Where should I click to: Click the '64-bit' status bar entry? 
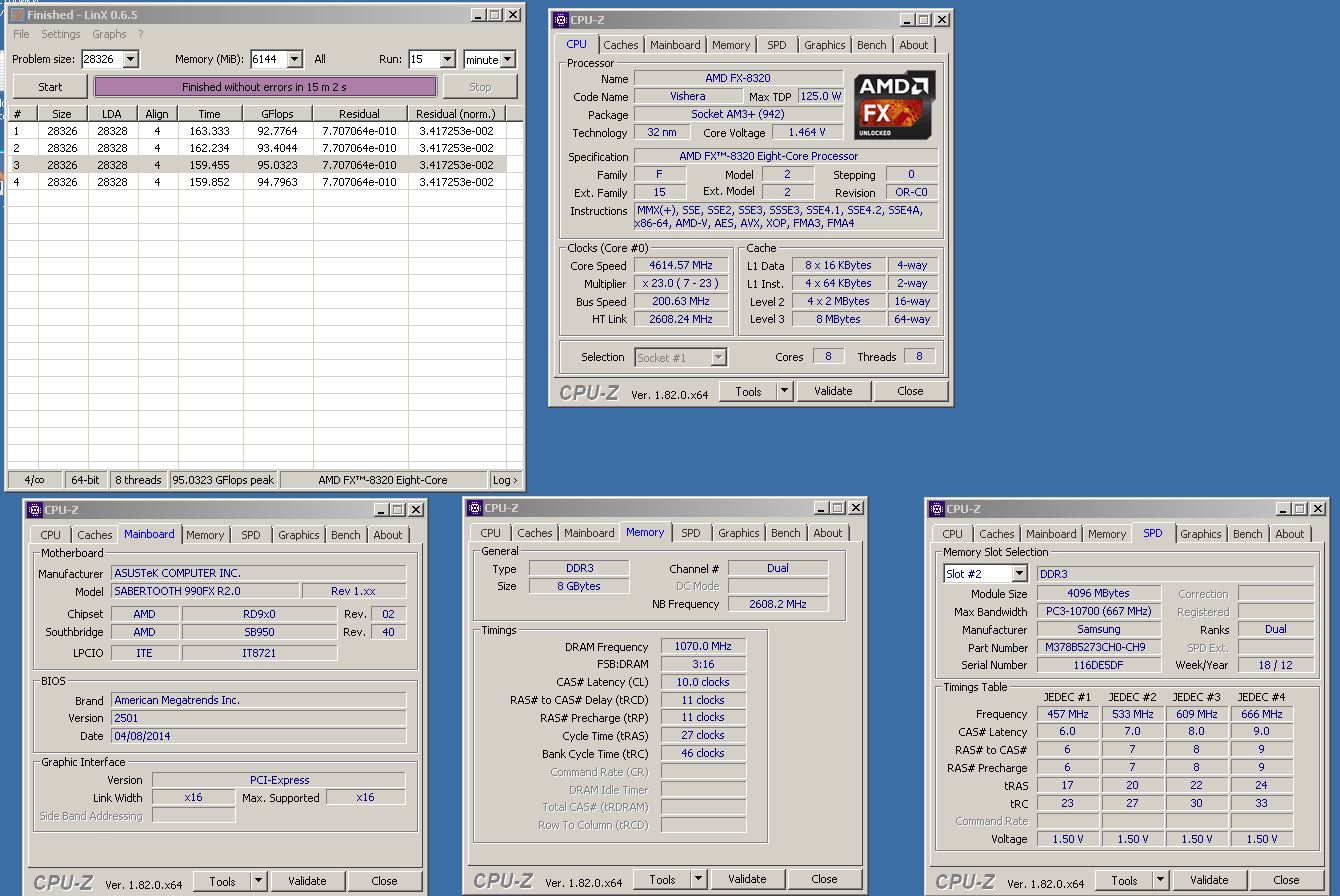[x=85, y=480]
